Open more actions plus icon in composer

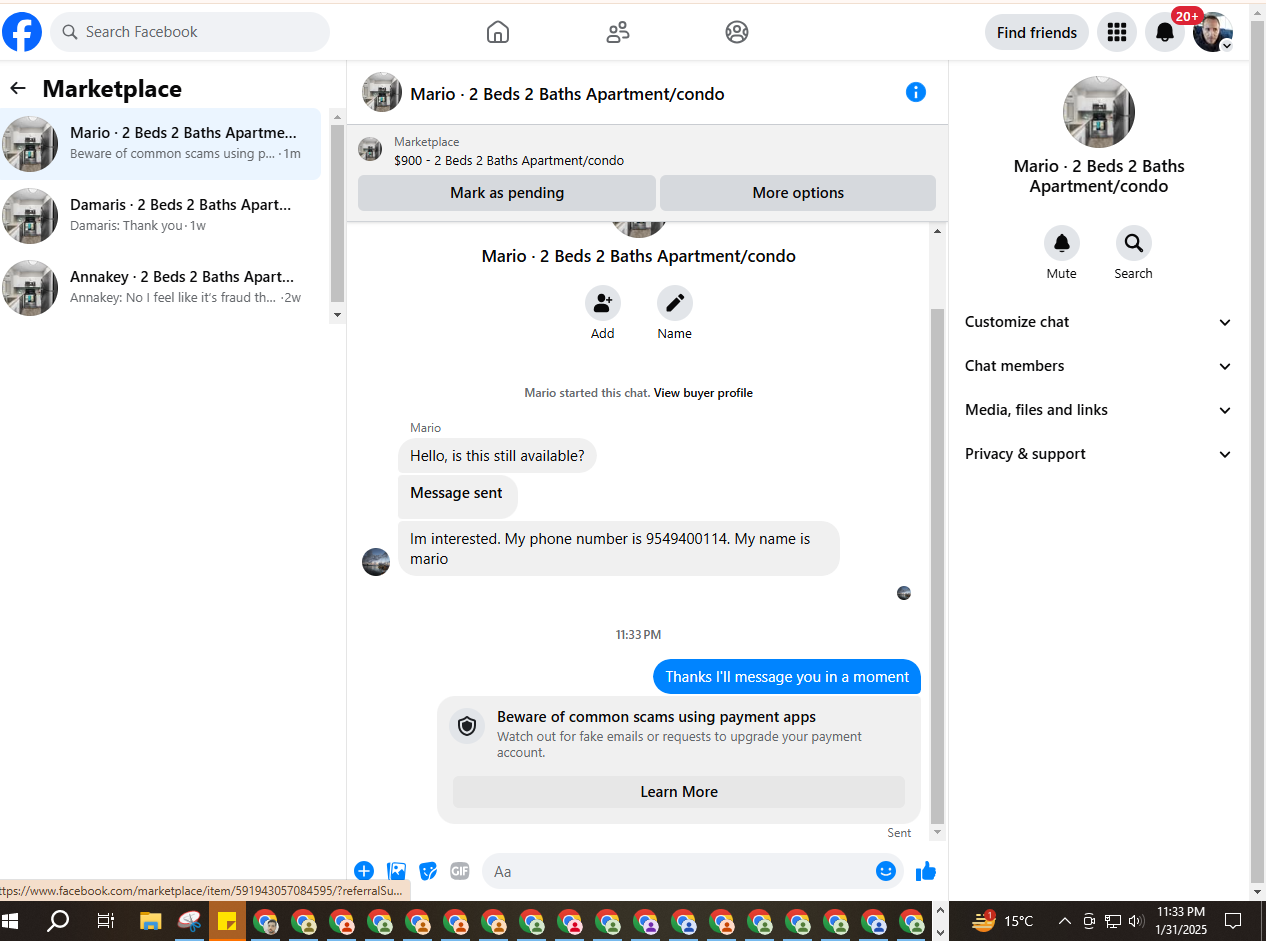coord(364,871)
